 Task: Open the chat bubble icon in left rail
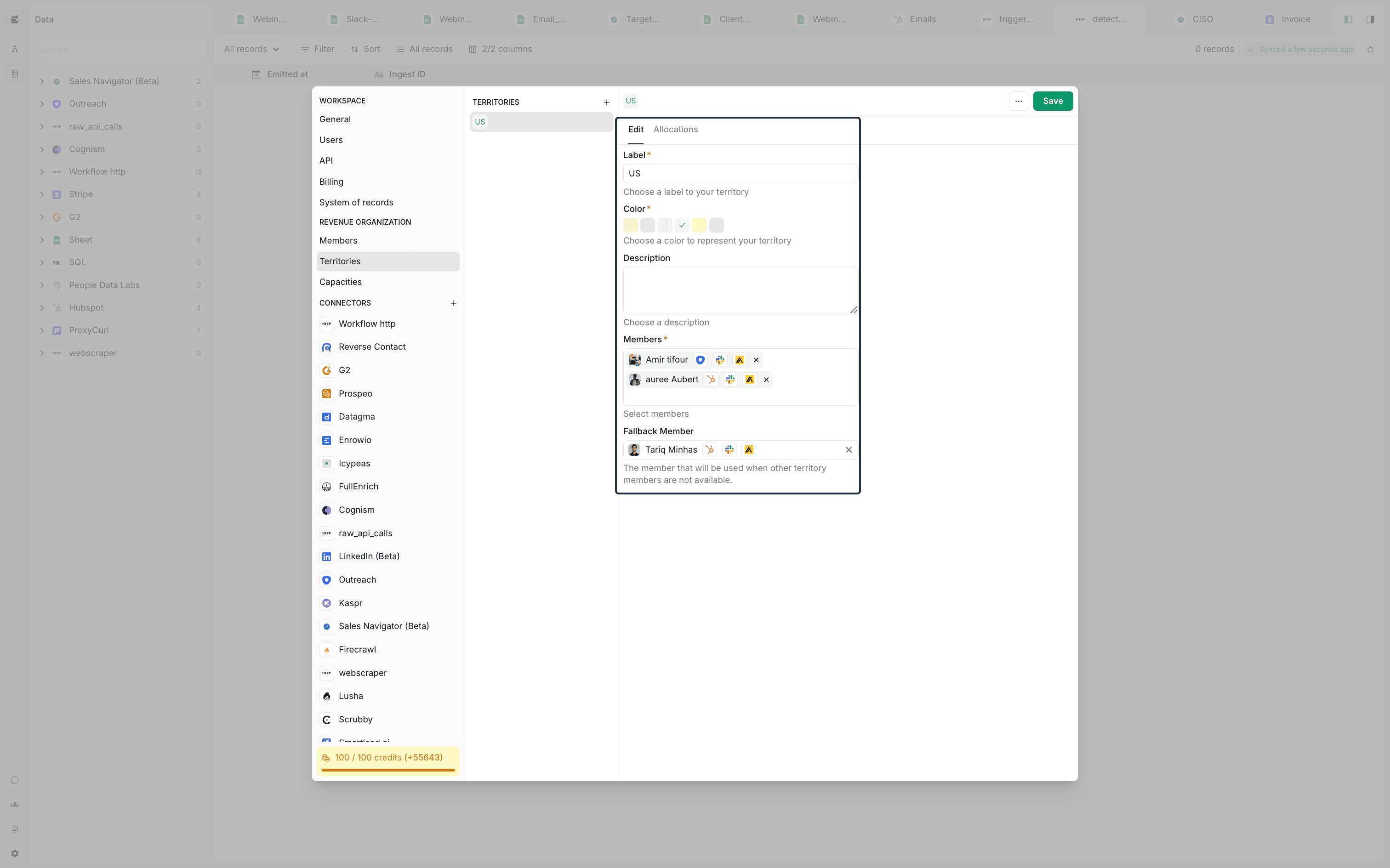click(x=15, y=780)
